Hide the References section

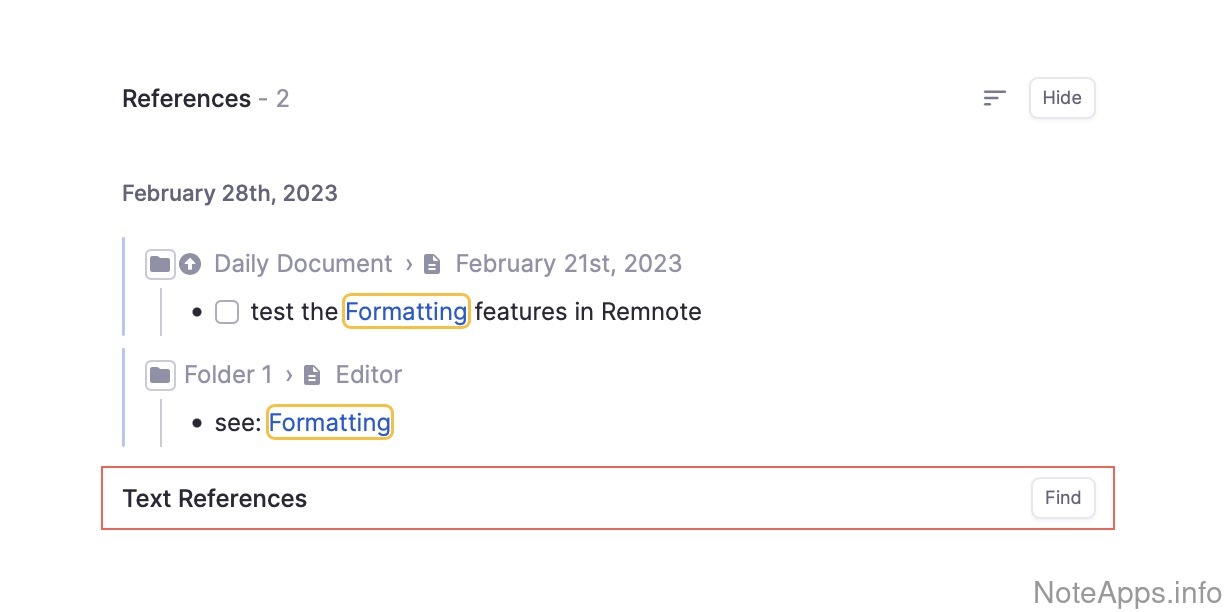pyautogui.click(x=1062, y=98)
